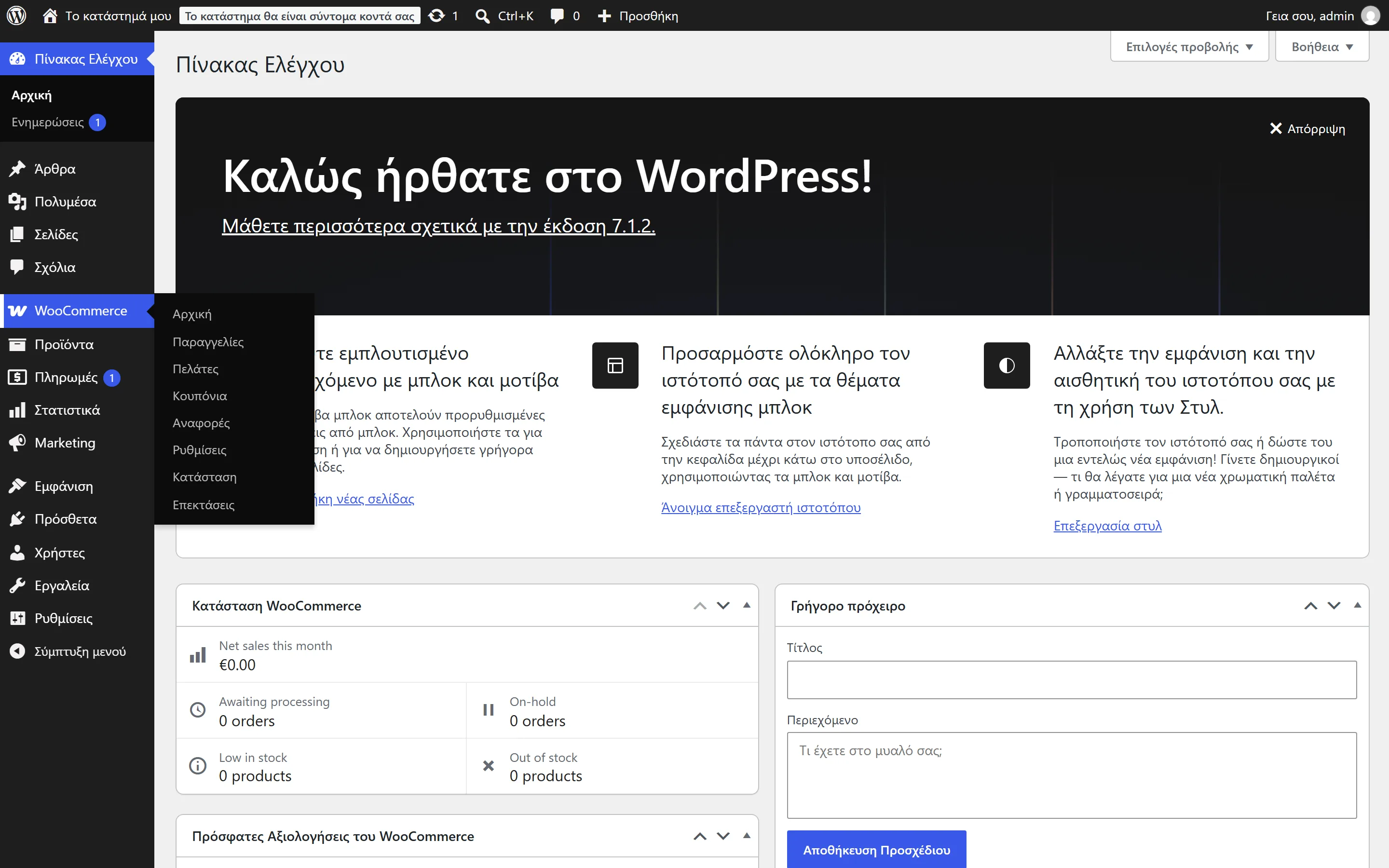Open the WordPress logo menu

point(17,15)
